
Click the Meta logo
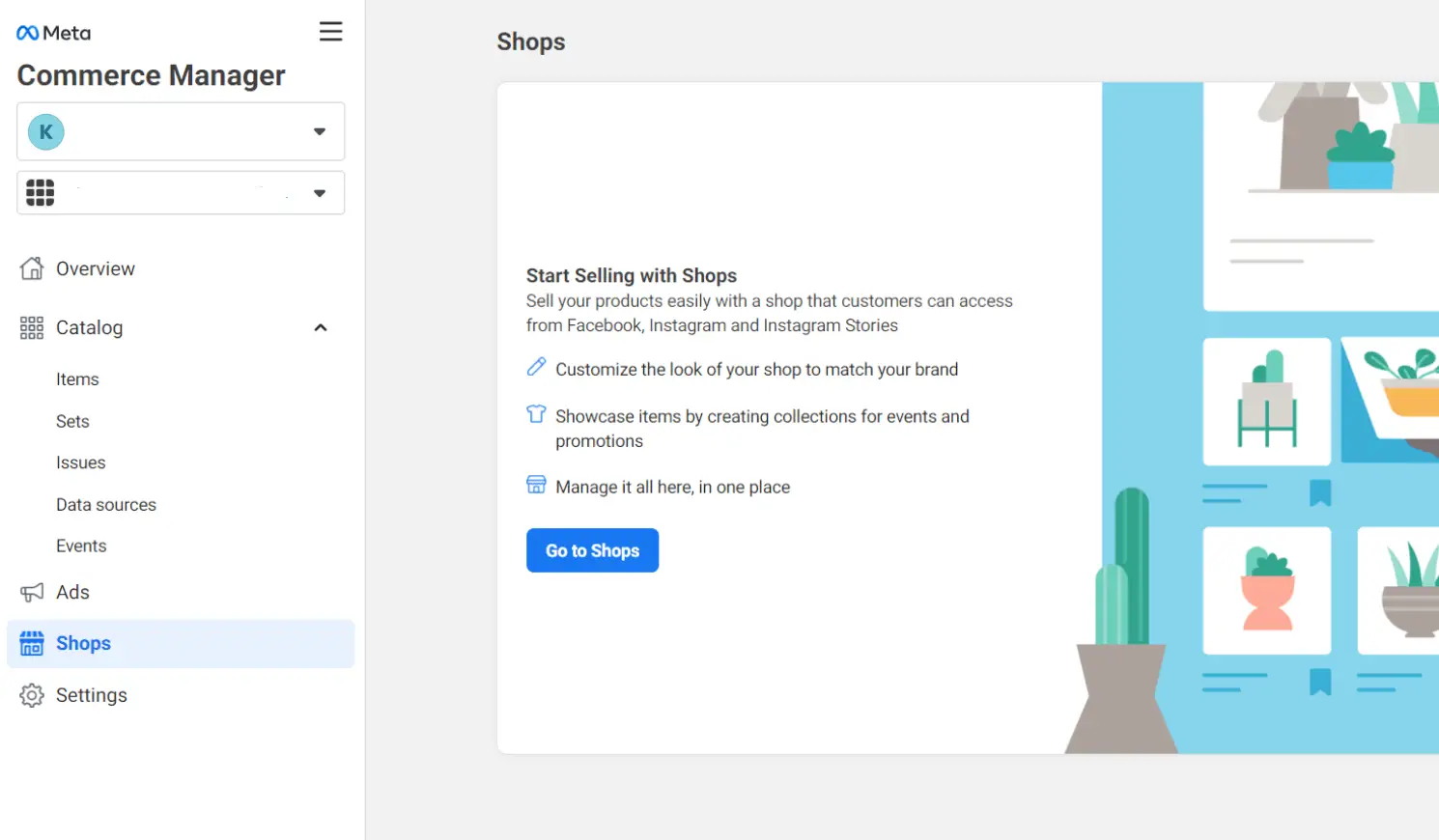pyautogui.click(x=53, y=33)
